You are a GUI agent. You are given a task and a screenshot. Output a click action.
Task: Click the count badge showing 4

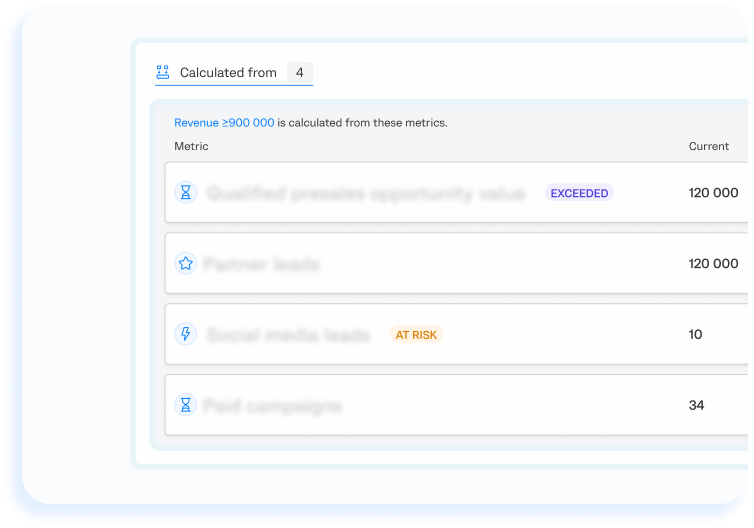click(x=300, y=73)
